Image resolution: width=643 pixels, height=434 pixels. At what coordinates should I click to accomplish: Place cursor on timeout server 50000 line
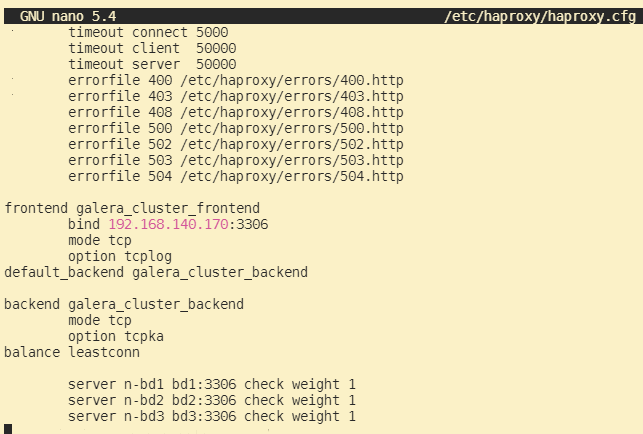click(x=152, y=64)
